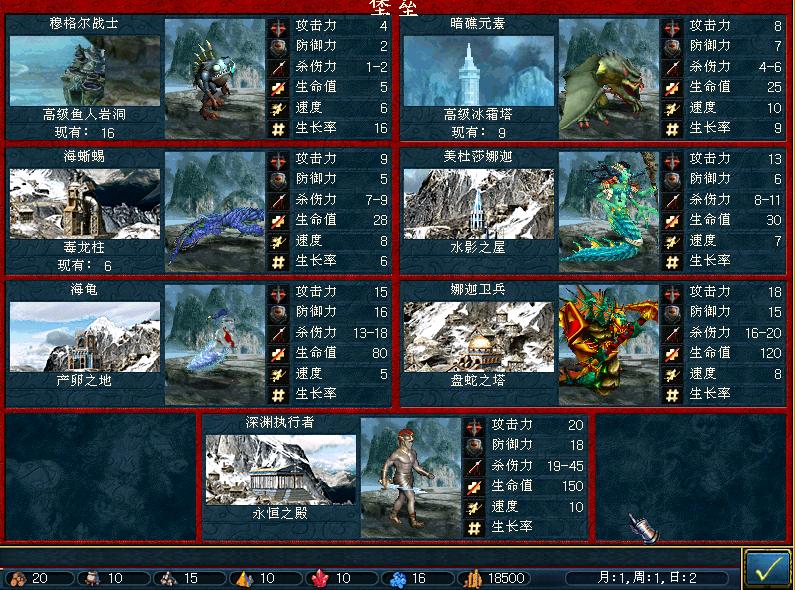Viewport: 795px width, 590px height.
Task: Click the growth icon for 娜迦卫兵
Action: pyautogui.click(x=672, y=395)
